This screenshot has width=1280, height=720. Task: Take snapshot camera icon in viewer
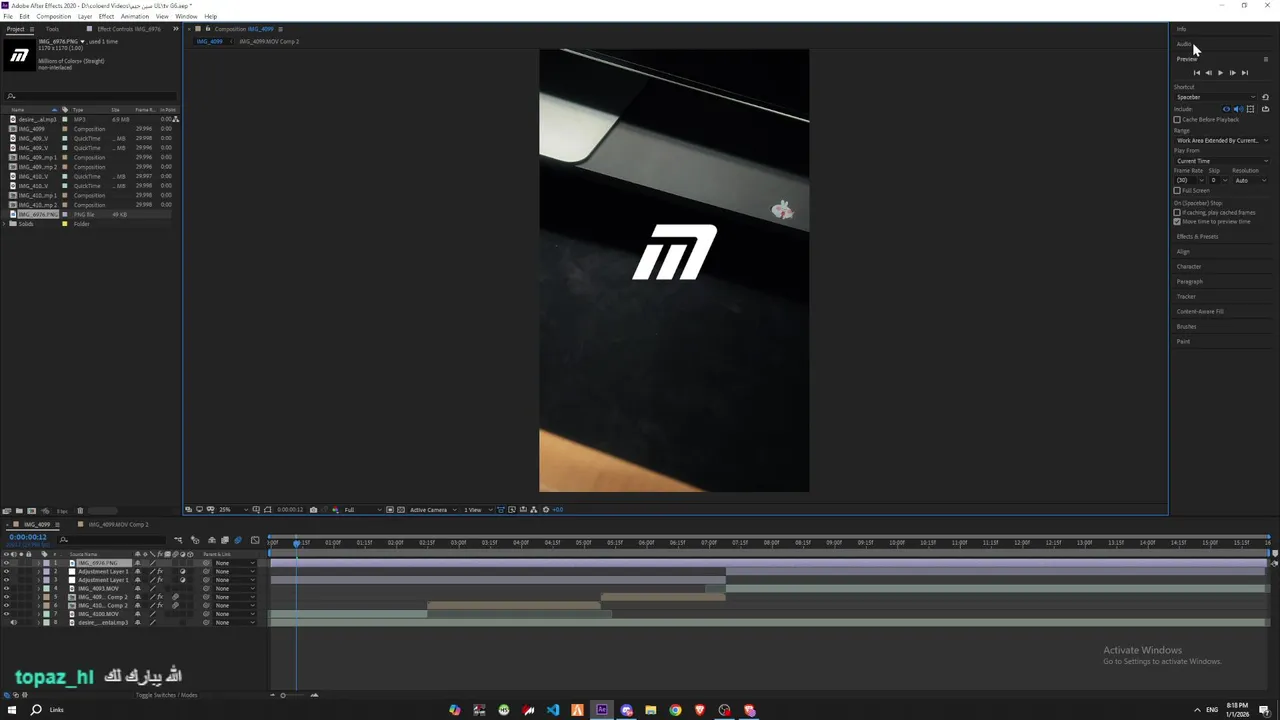click(313, 510)
